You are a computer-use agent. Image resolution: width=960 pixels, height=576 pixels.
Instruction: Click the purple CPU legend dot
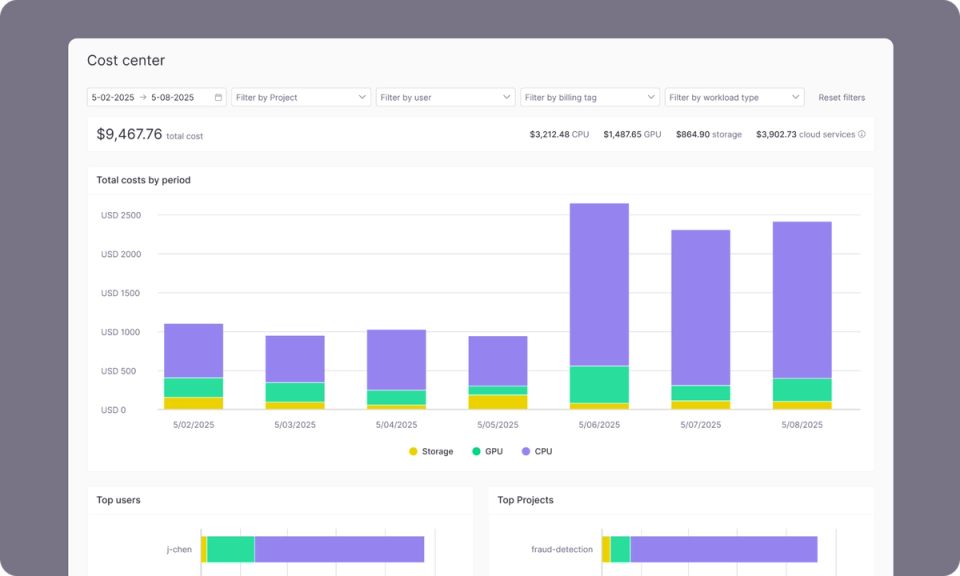click(524, 451)
